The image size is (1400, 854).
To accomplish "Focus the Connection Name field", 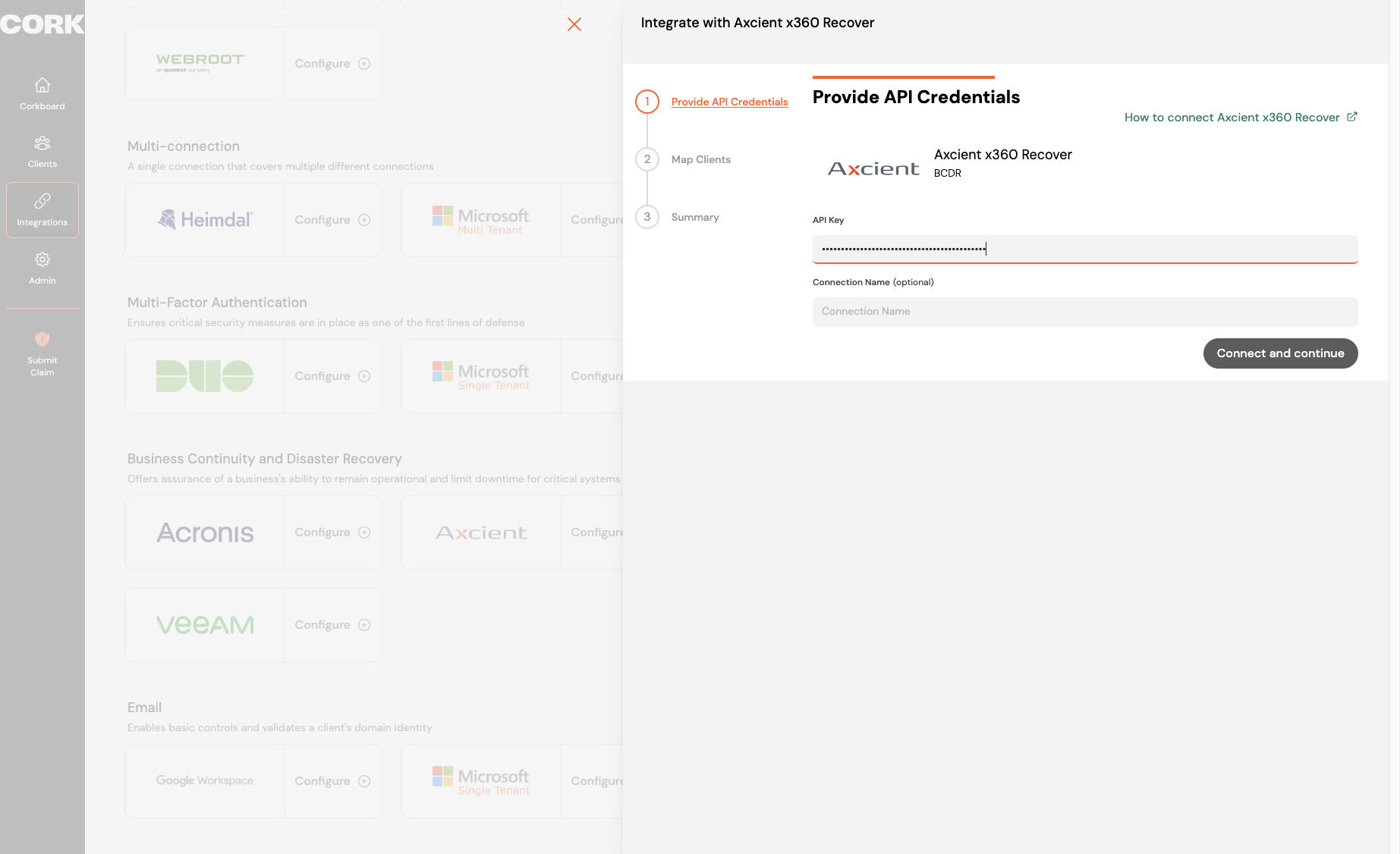I will coord(1085,312).
